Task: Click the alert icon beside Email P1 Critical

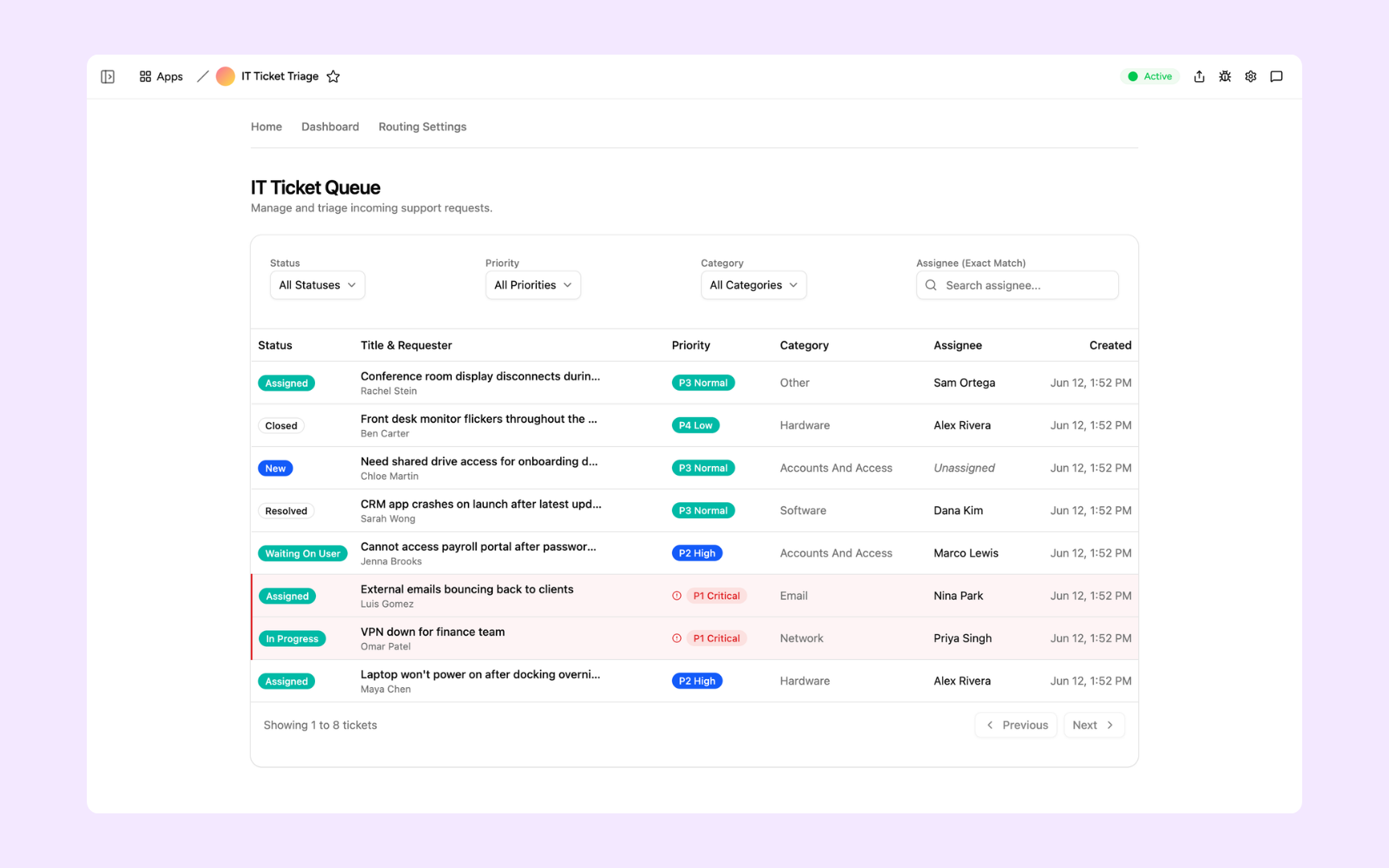Action: (x=677, y=596)
